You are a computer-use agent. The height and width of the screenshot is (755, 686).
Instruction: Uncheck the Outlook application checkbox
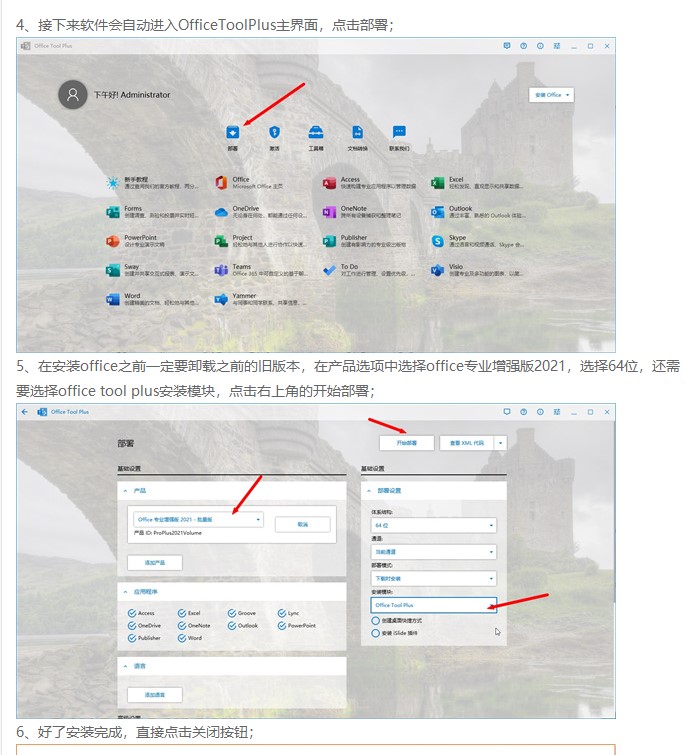232,625
